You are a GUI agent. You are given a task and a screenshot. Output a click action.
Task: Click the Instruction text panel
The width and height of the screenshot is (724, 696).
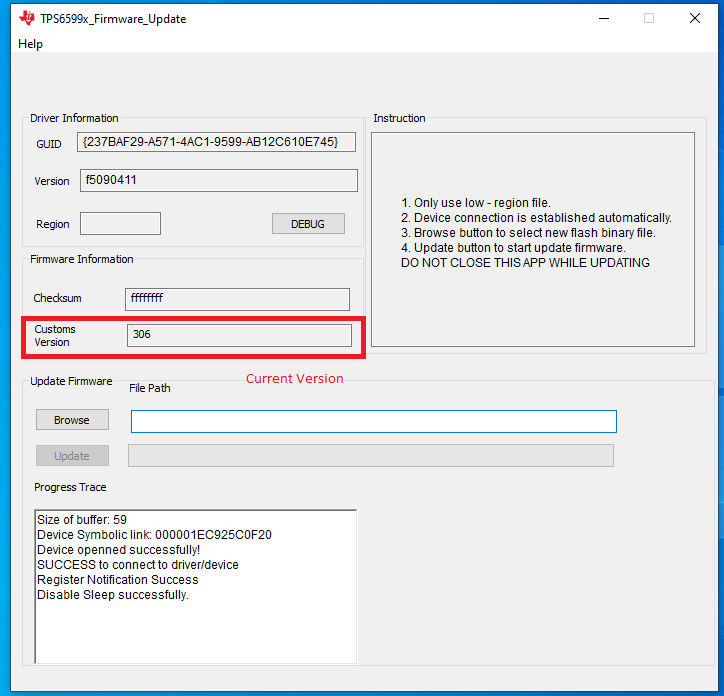point(532,240)
